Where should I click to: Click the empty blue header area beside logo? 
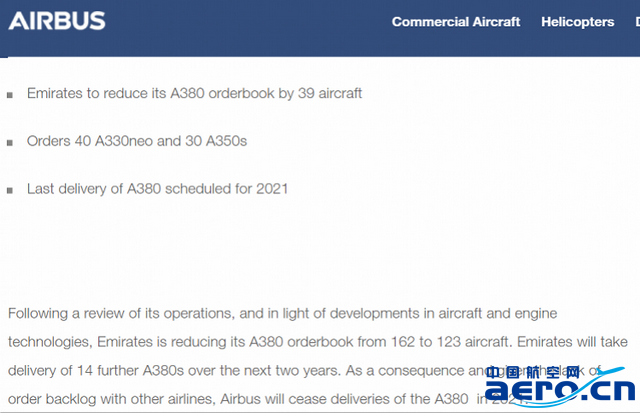click(245, 24)
